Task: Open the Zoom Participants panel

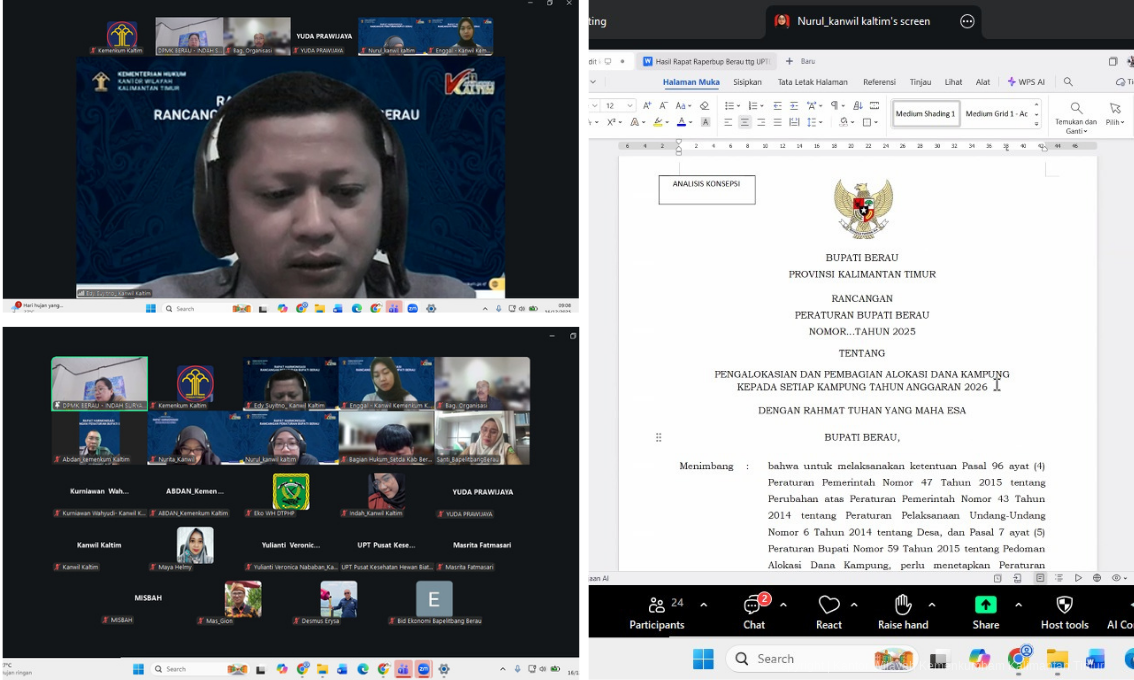Action: coord(656,613)
